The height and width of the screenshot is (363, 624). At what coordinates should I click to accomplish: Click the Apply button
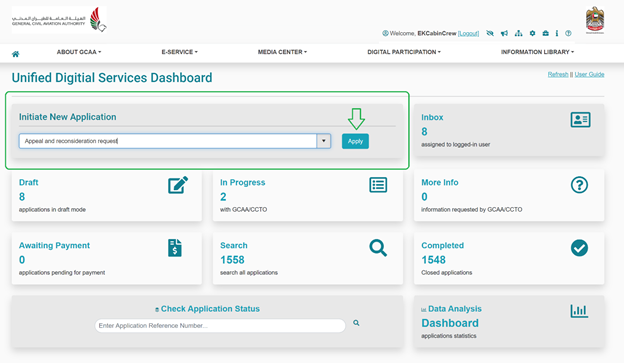355,141
